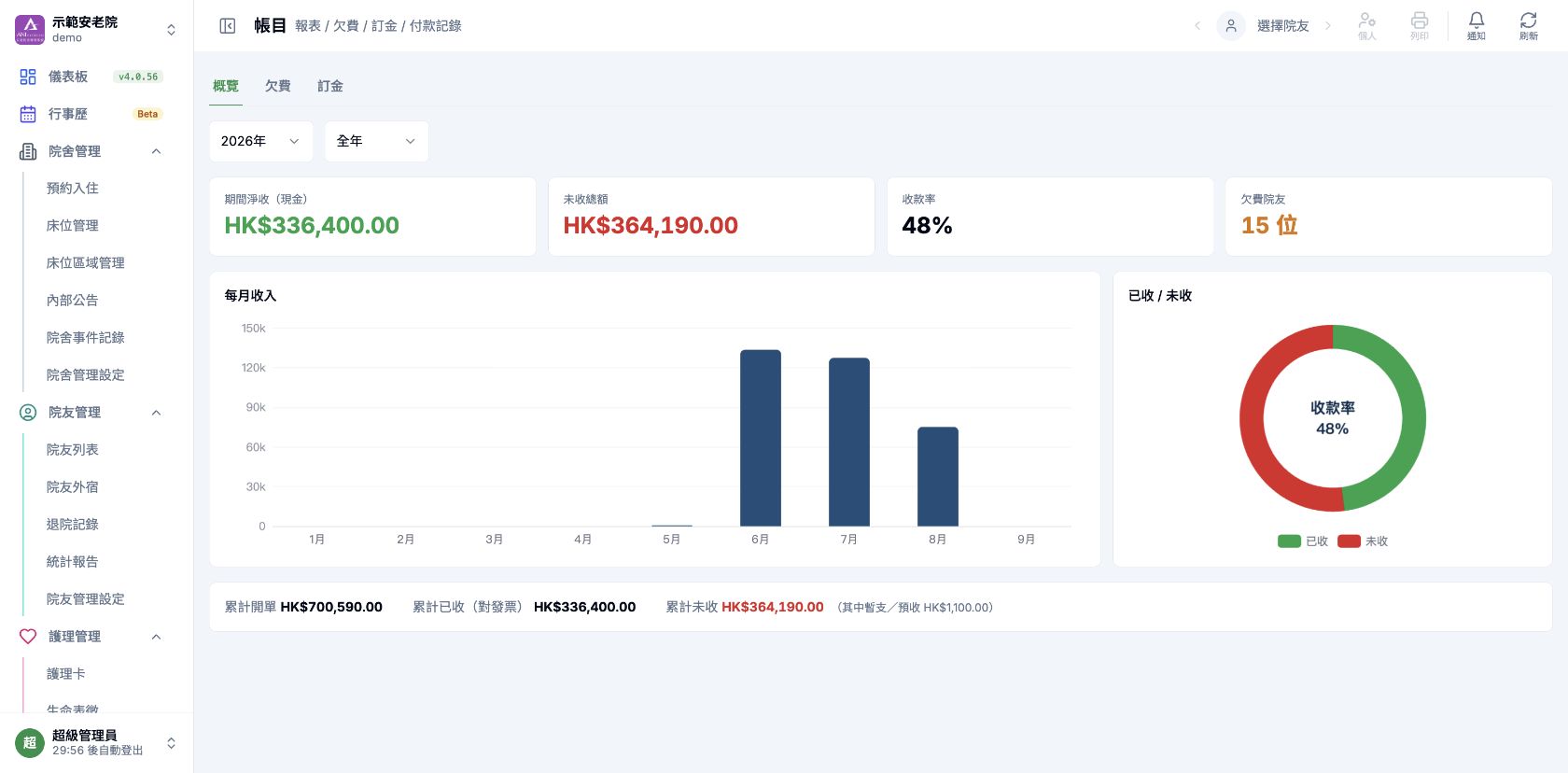Click the 6月 bar in chart

(x=761, y=438)
